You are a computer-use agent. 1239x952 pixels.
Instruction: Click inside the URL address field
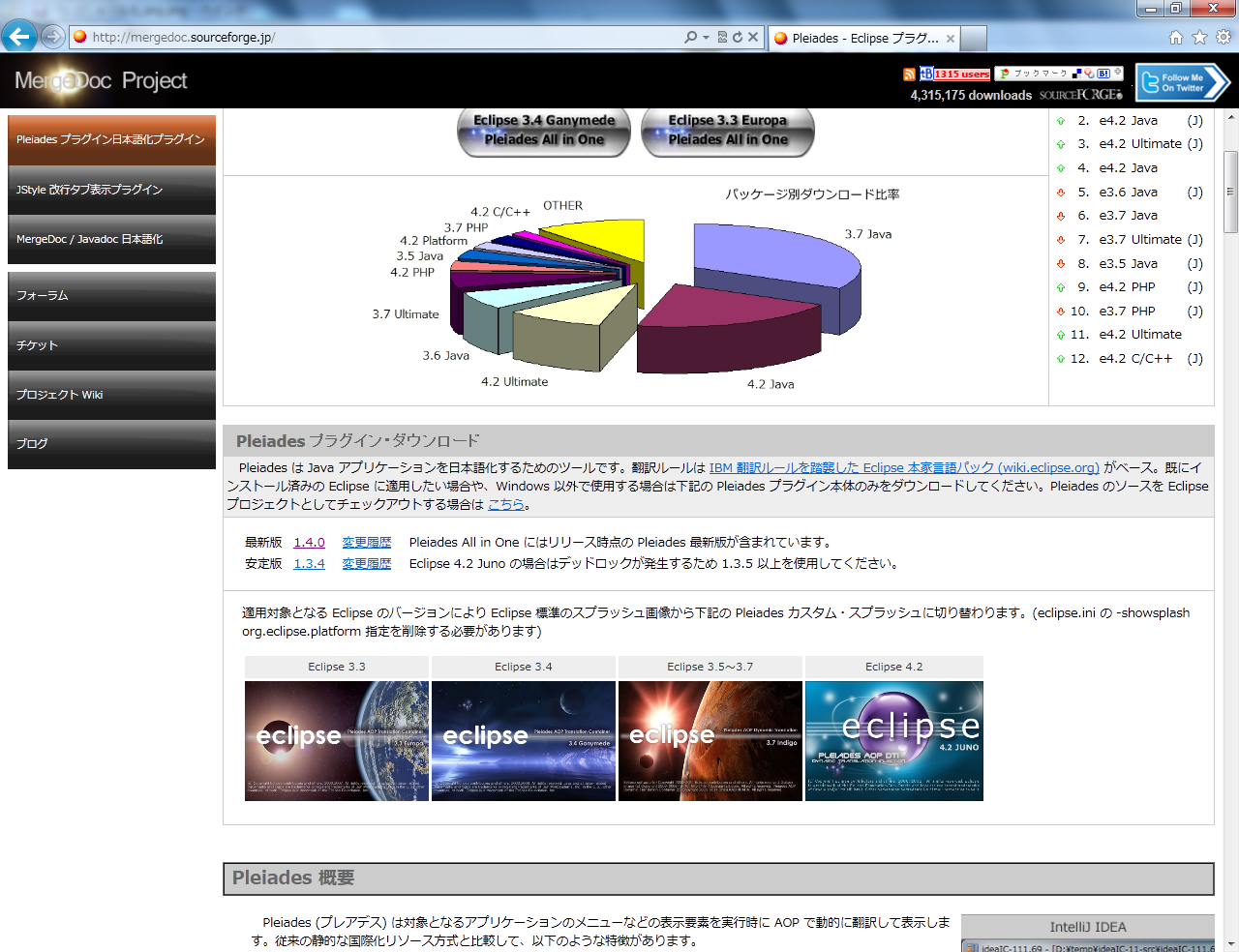coord(378,37)
